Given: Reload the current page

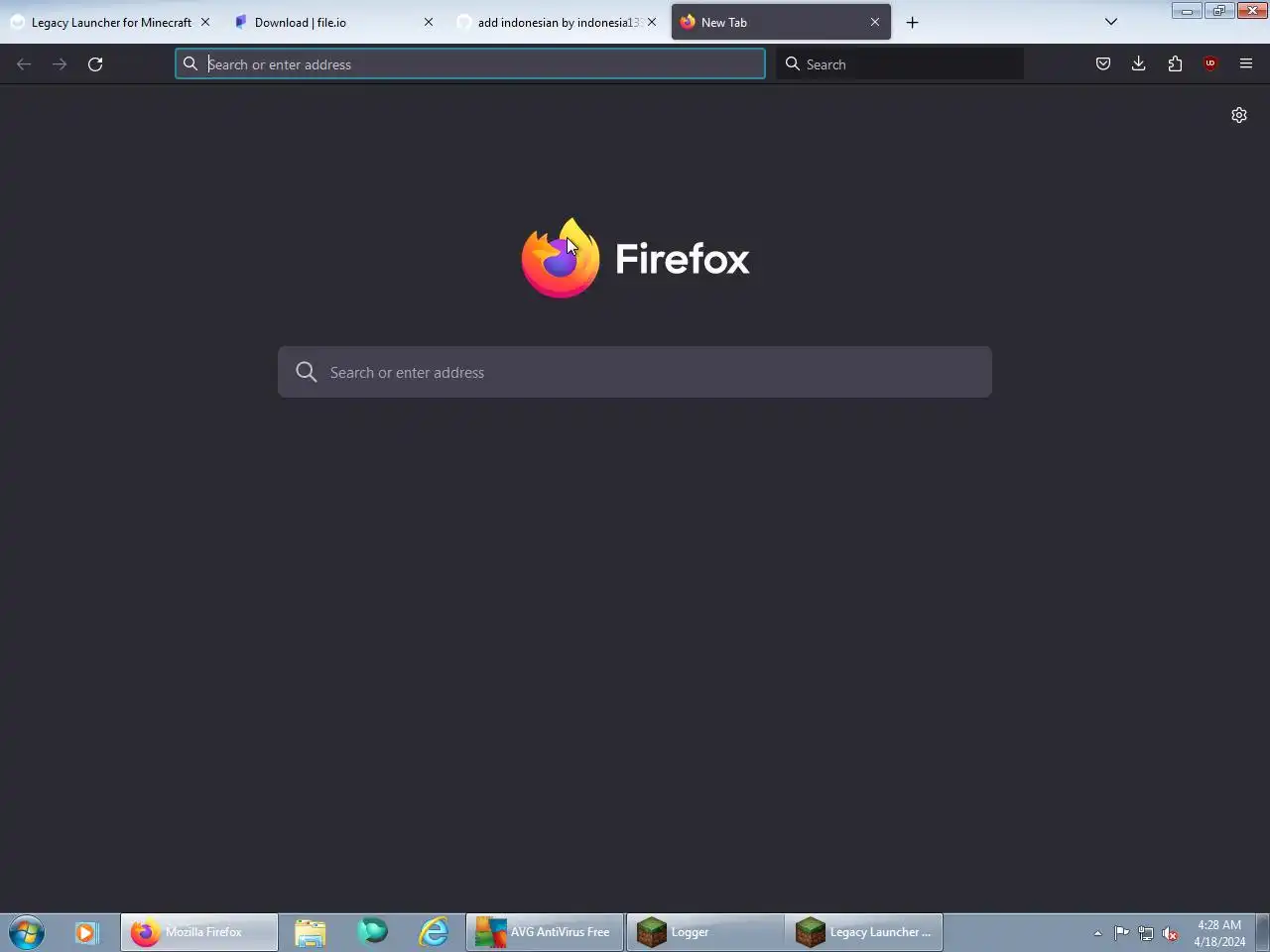Looking at the screenshot, I should point(95,64).
